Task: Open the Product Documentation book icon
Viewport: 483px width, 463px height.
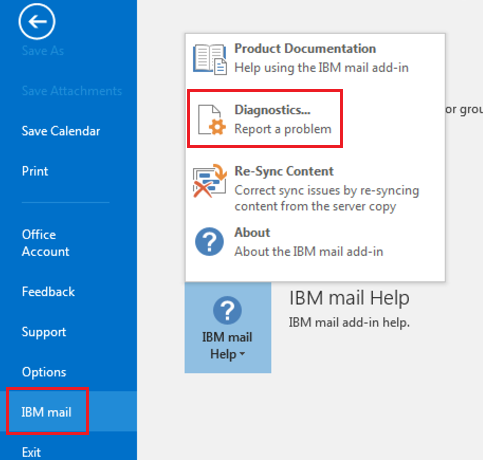Action: tap(210, 59)
